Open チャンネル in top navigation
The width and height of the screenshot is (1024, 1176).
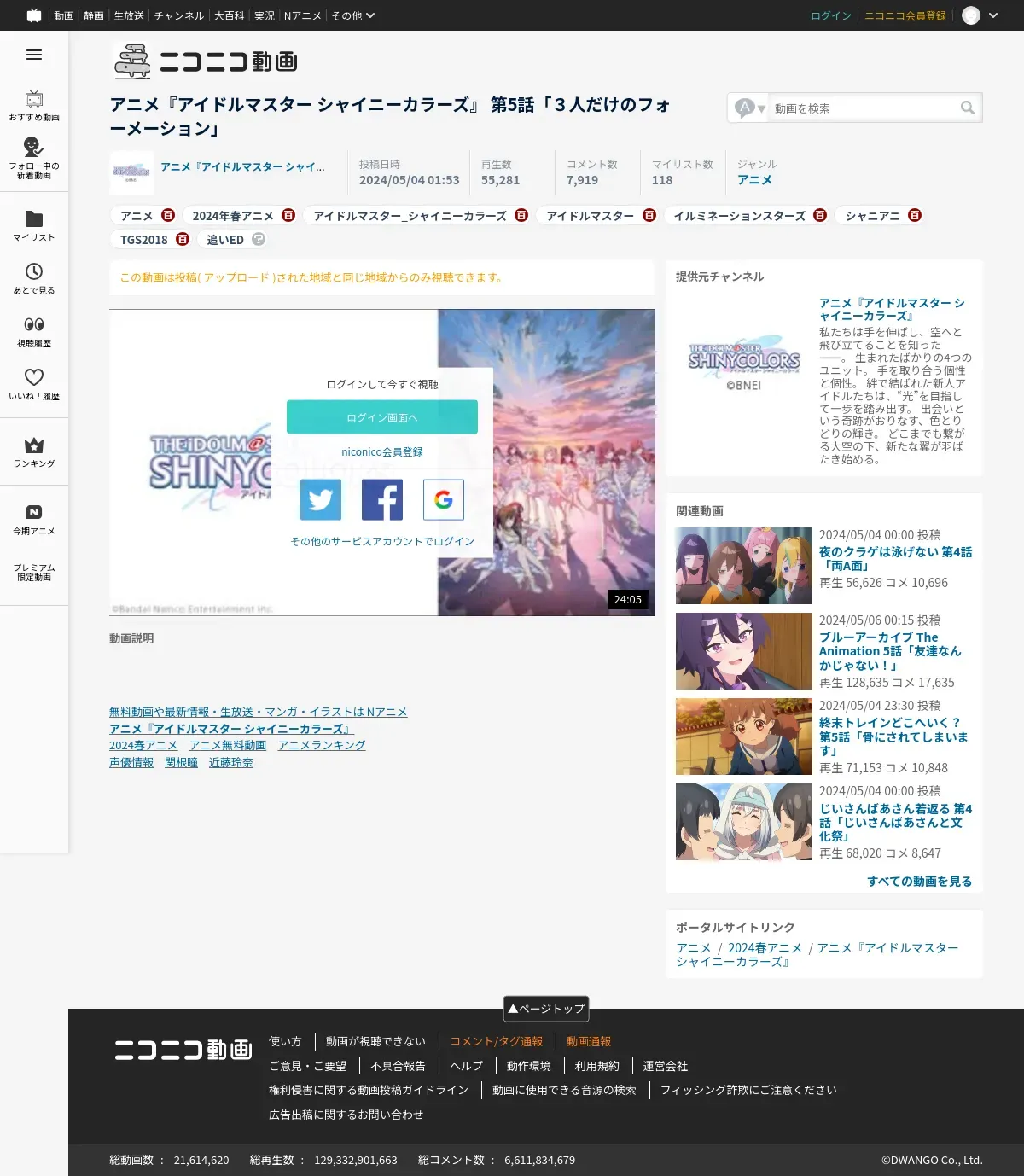[179, 15]
